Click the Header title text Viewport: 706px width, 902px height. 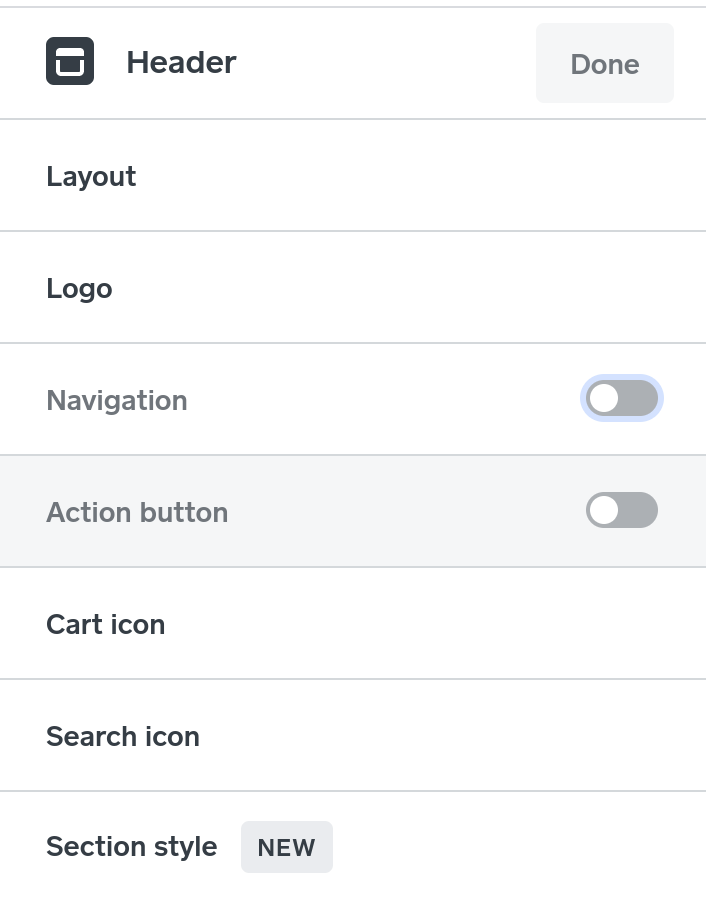(x=181, y=63)
